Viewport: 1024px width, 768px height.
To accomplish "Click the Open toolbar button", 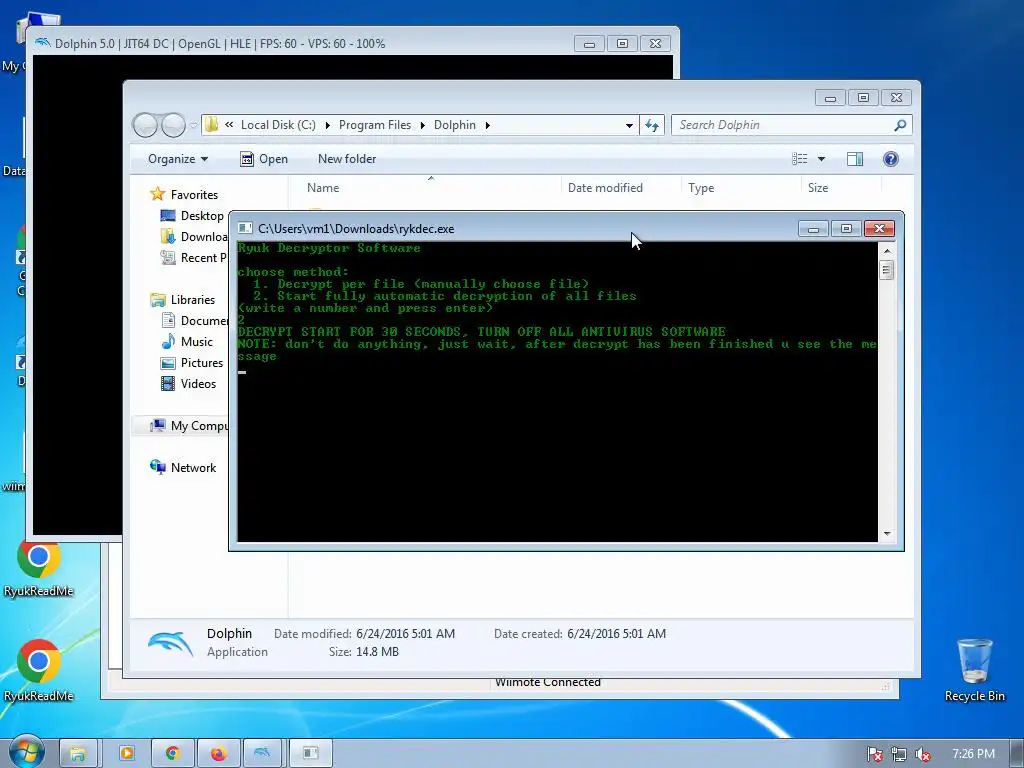I will (264, 159).
